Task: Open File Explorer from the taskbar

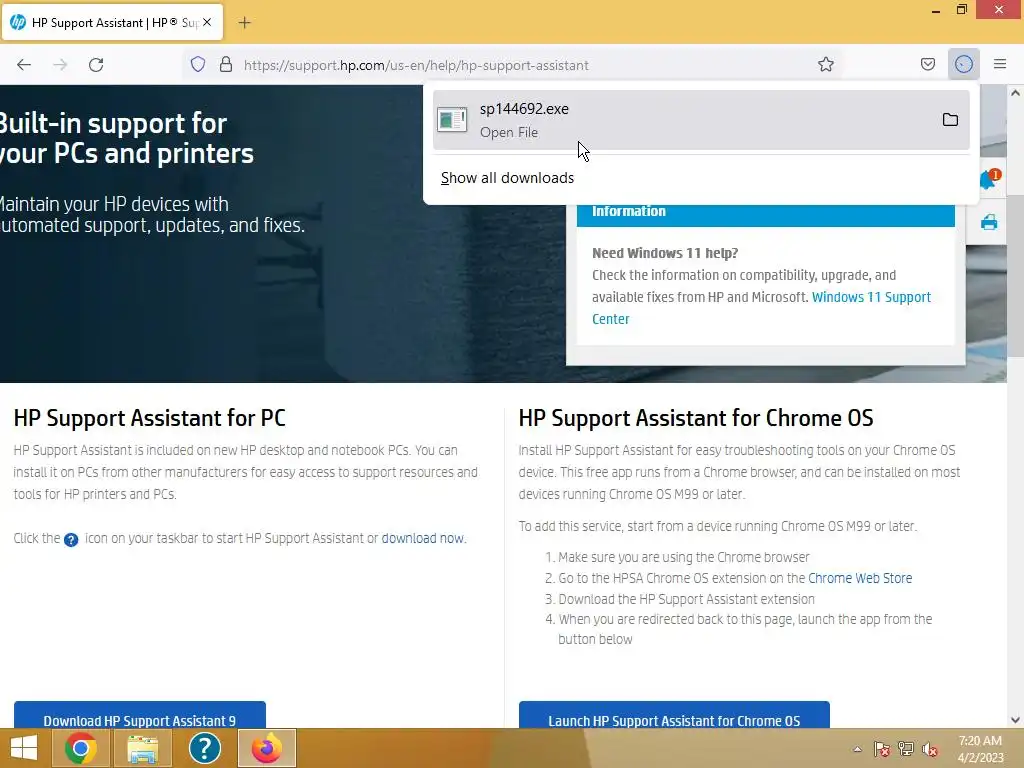Action: point(143,748)
